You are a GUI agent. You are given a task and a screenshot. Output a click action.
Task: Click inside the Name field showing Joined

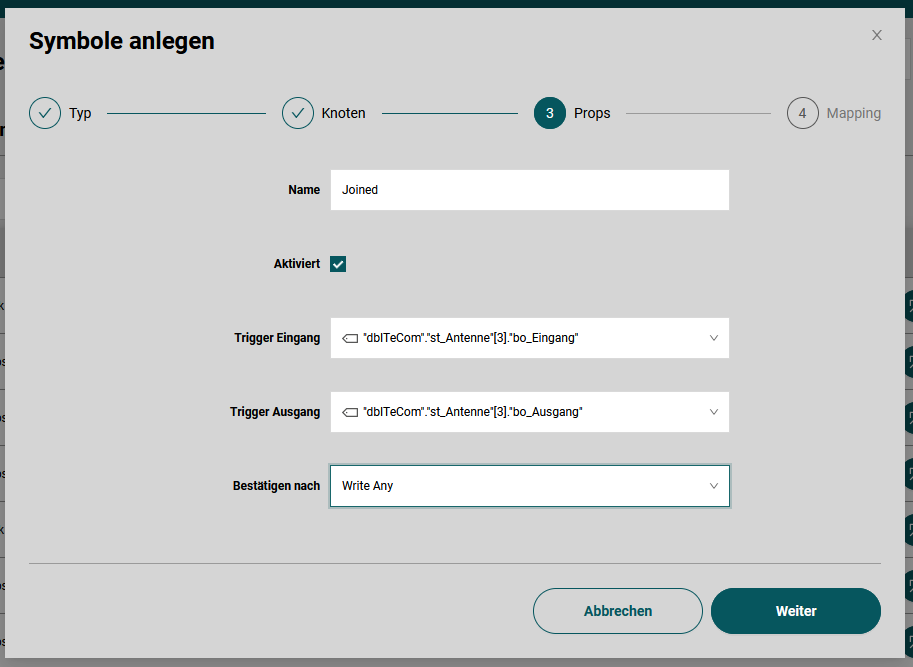(530, 189)
